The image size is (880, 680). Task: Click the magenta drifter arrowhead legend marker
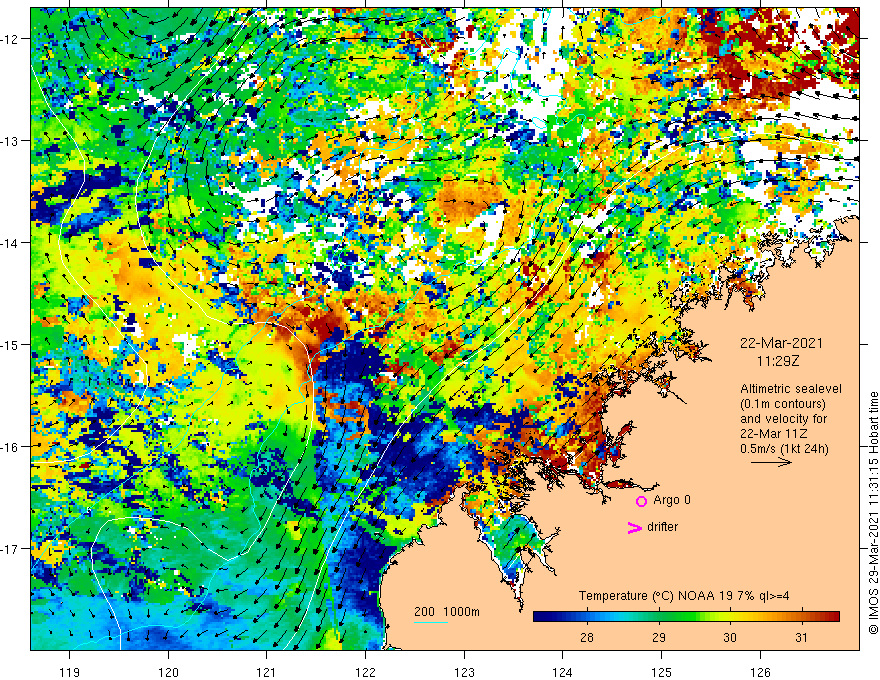[634, 527]
